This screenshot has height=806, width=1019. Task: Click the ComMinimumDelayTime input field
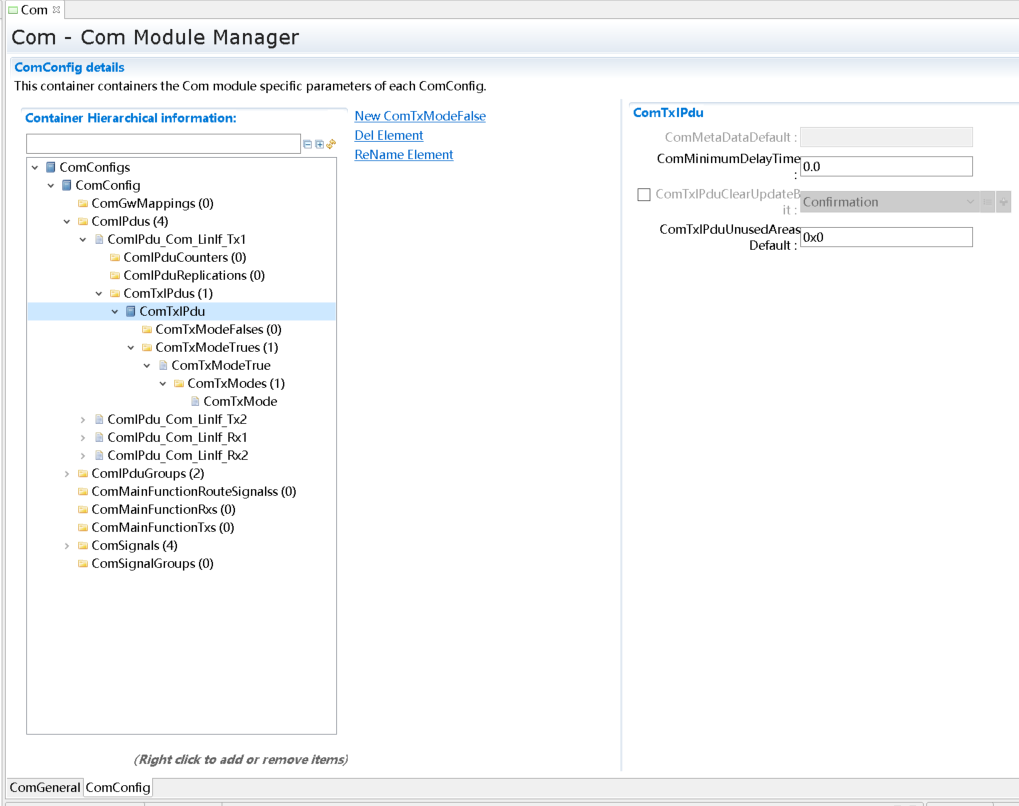pyautogui.click(x=886, y=167)
